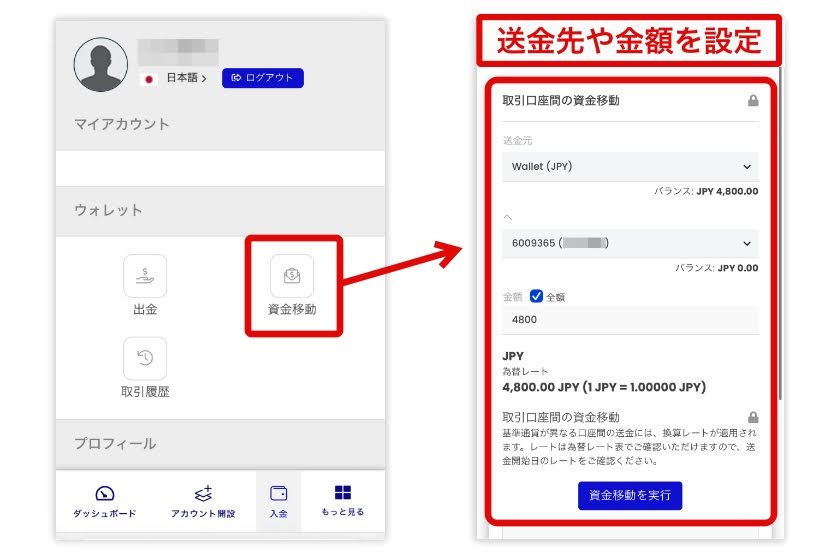Image resolution: width=840 pixels, height=560 pixels.
Task: Click the 送金元 label
Action: [x=518, y=141]
